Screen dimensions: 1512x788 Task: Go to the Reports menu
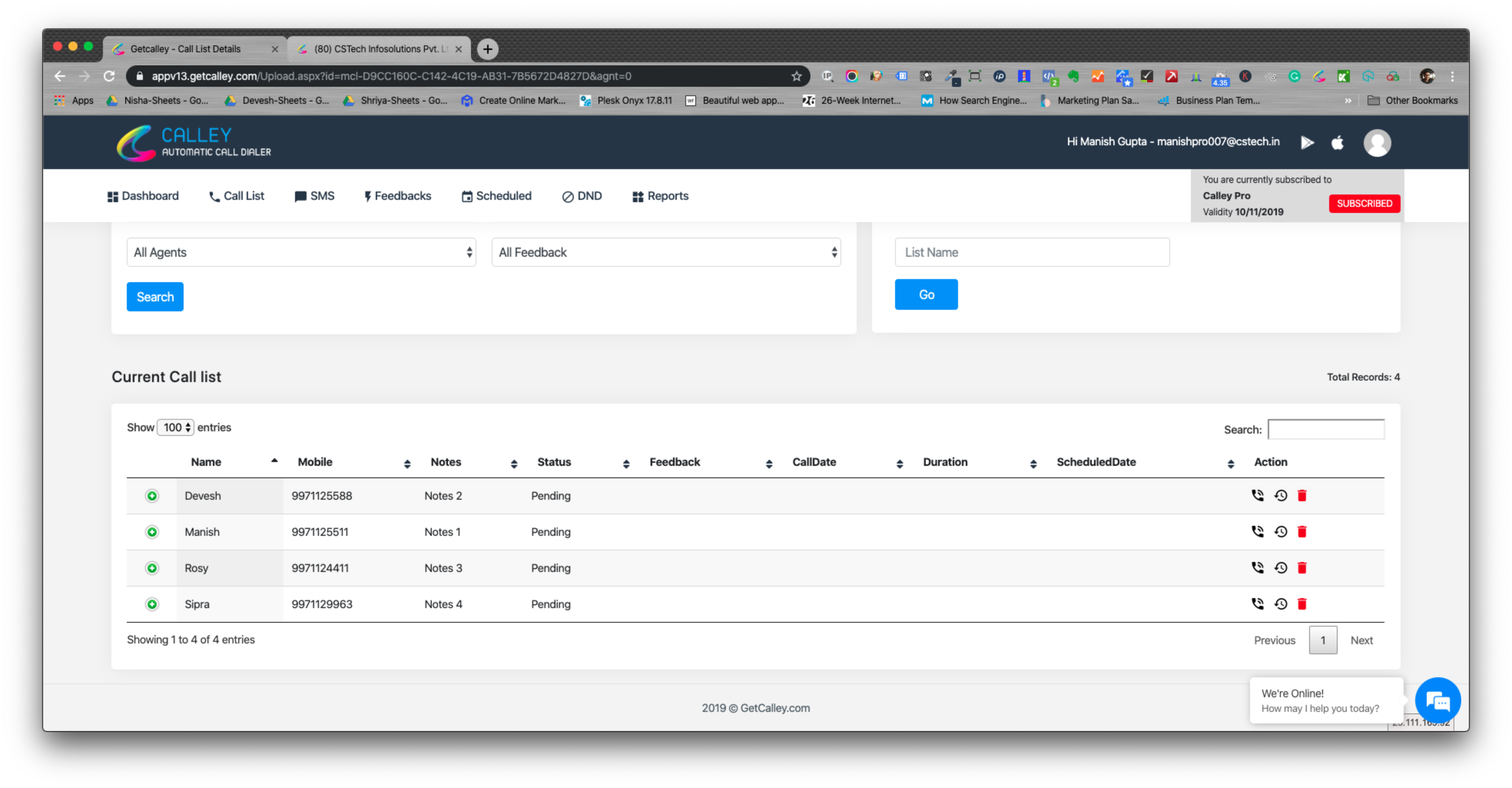coord(660,196)
